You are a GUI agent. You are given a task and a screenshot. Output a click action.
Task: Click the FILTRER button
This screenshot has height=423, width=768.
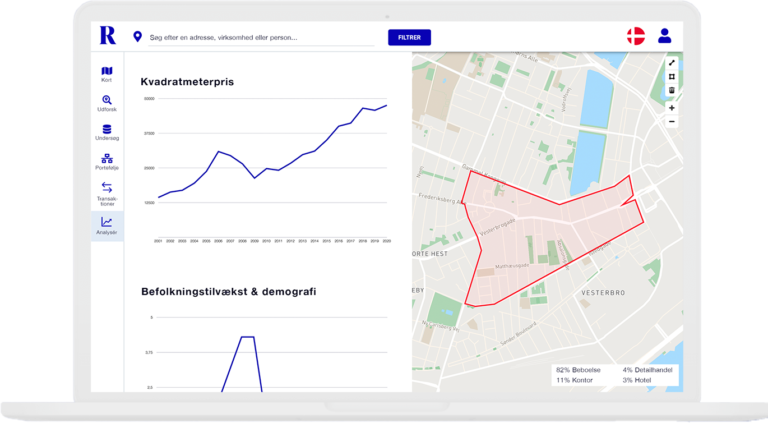[409, 38]
